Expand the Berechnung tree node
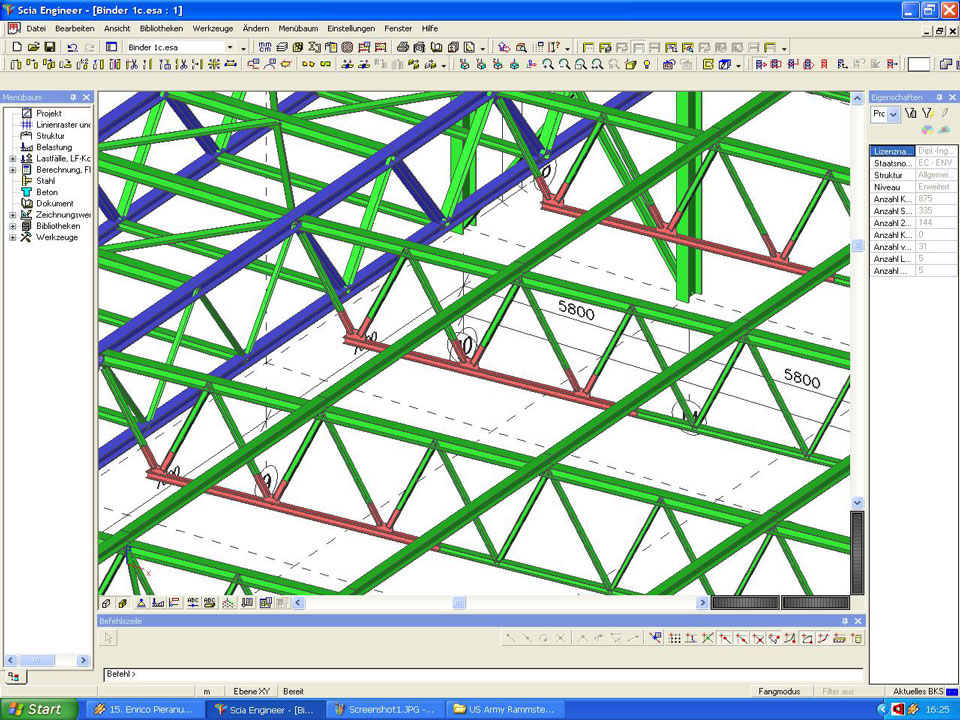 pyautogui.click(x=13, y=170)
